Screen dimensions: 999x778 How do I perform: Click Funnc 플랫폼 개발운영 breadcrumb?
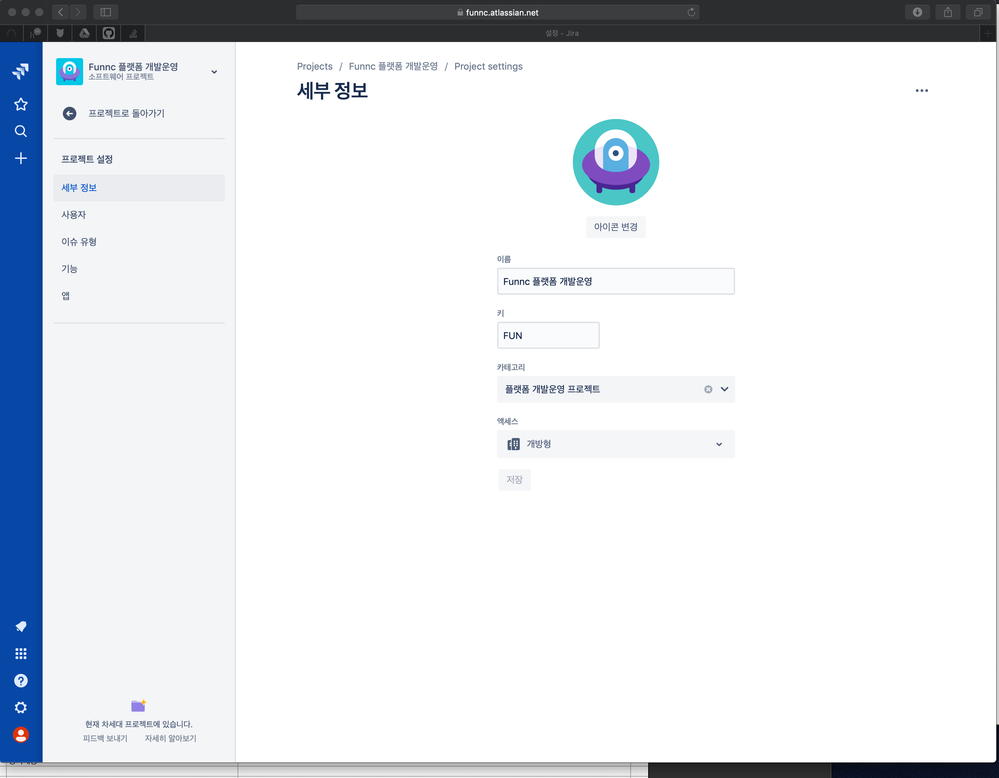393,66
